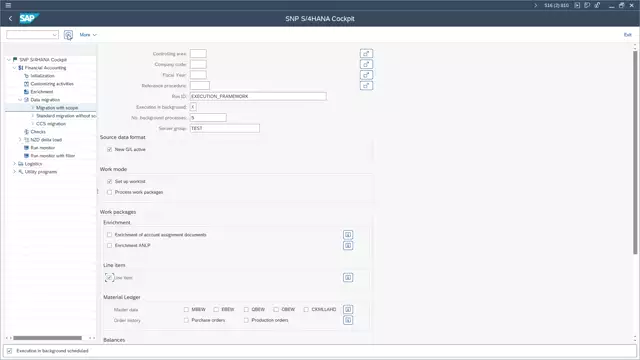The image size is (640, 360).
Task: Check the Enrichment ANLP checkbox
Action: [109, 245]
